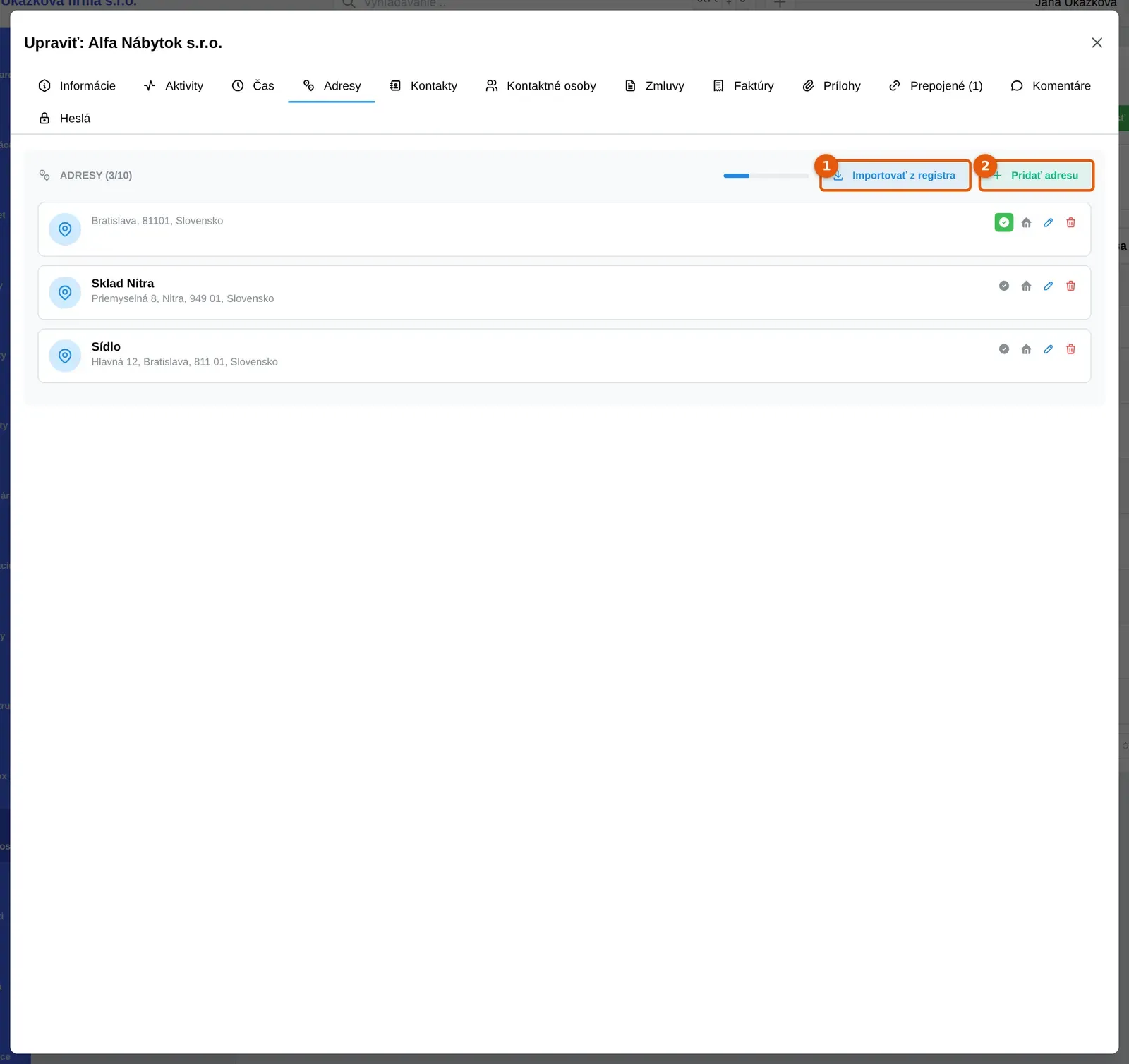Click Pridať adresu button
The image size is (1129, 1064).
(1037, 176)
